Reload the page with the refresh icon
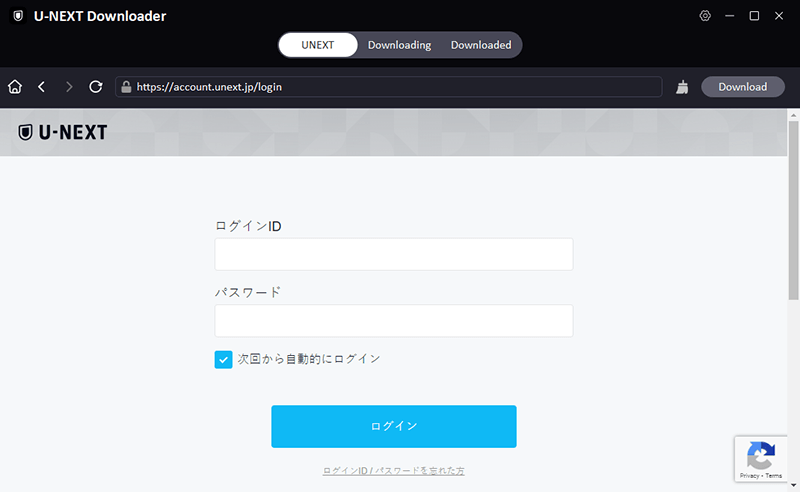Screen dimensions: 800x492 coord(96,87)
